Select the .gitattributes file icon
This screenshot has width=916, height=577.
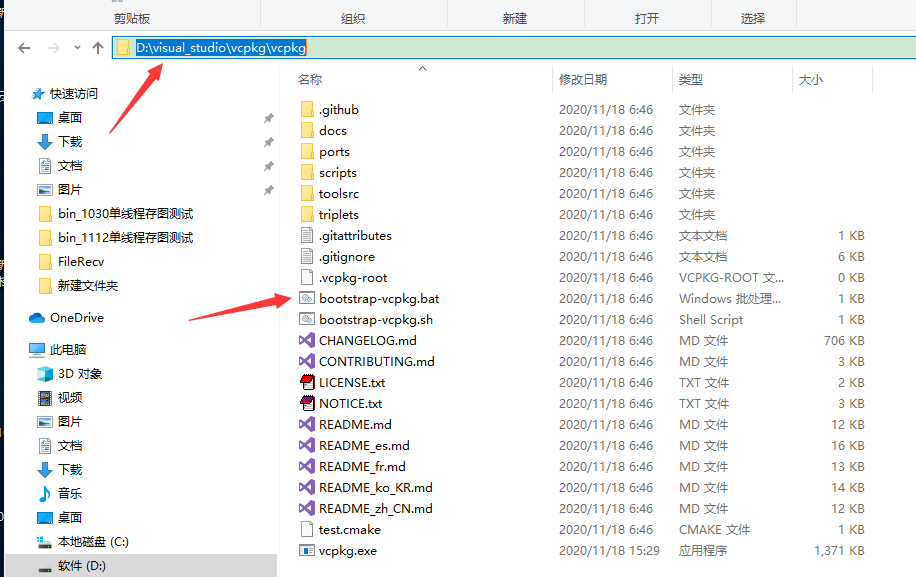[307, 235]
